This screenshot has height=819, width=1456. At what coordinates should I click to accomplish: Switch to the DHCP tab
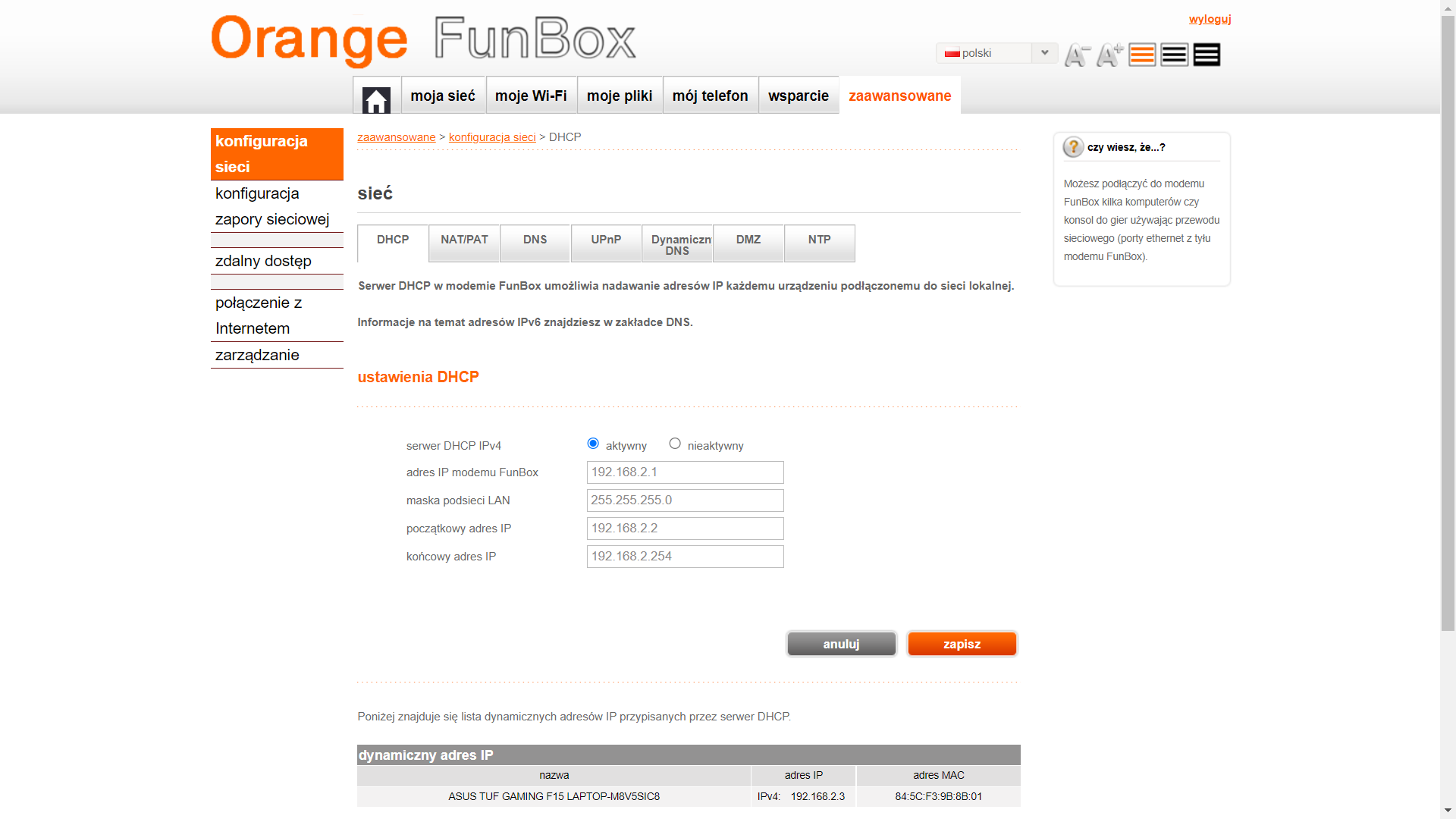click(x=393, y=243)
